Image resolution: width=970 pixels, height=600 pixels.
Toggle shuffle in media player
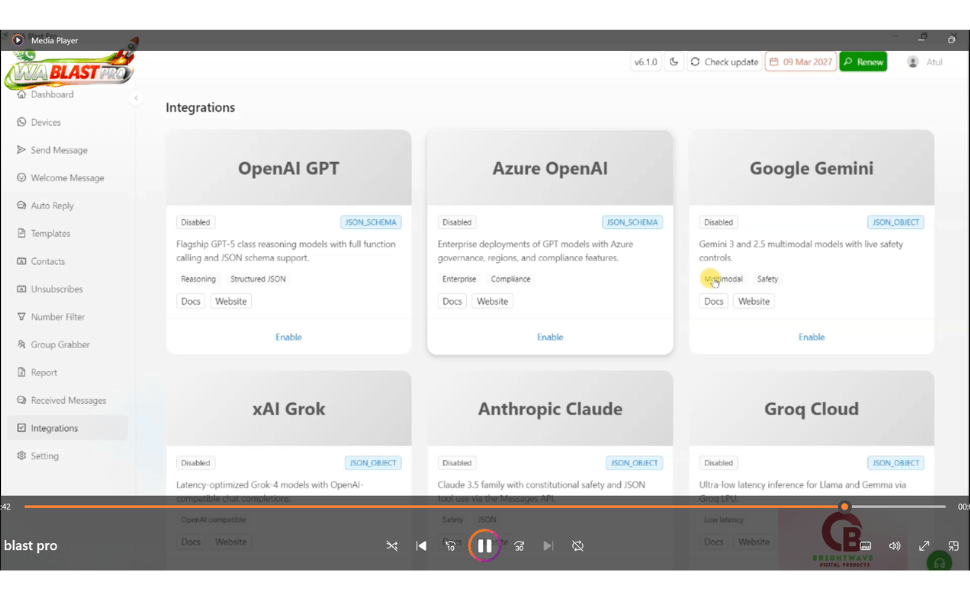pyautogui.click(x=392, y=546)
